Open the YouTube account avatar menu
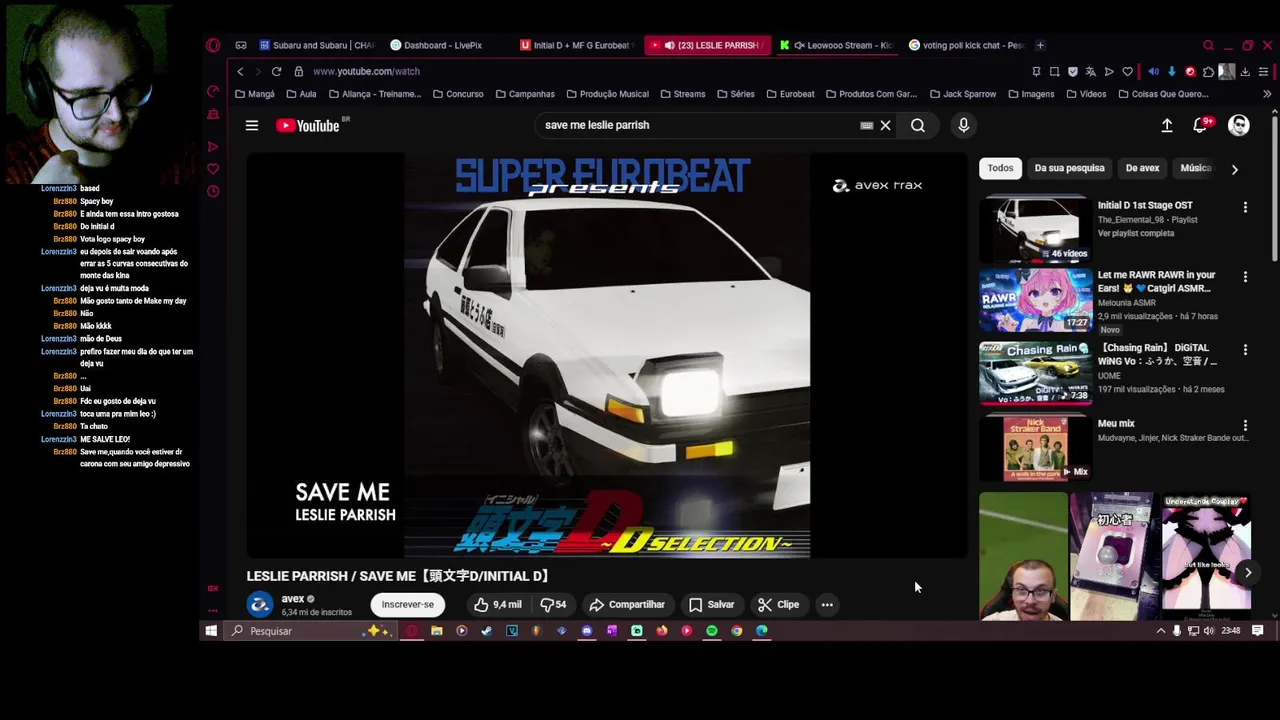Viewport: 1280px width, 720px height. coord(1239,125)
